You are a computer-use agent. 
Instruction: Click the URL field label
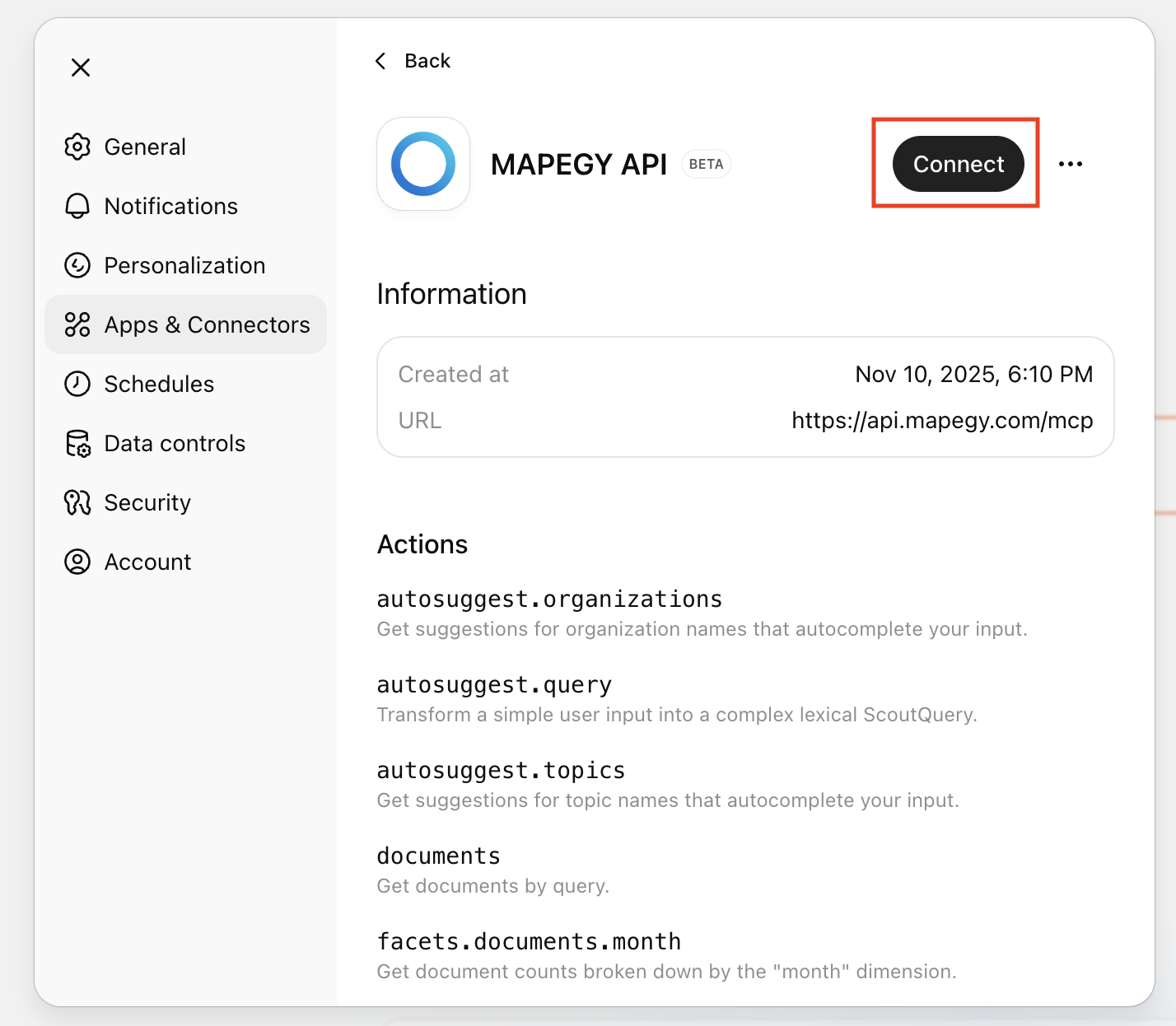[420, 421]
